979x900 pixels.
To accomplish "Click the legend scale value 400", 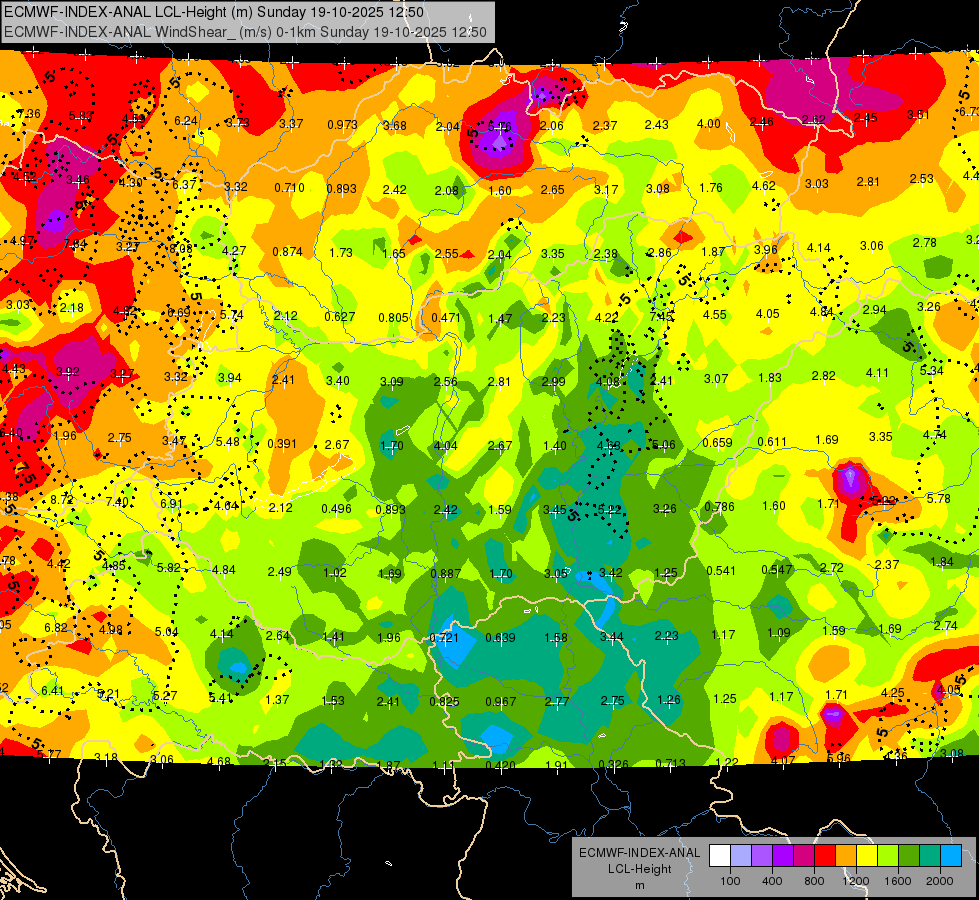I will pyautogui.click(x=772, y=881).
